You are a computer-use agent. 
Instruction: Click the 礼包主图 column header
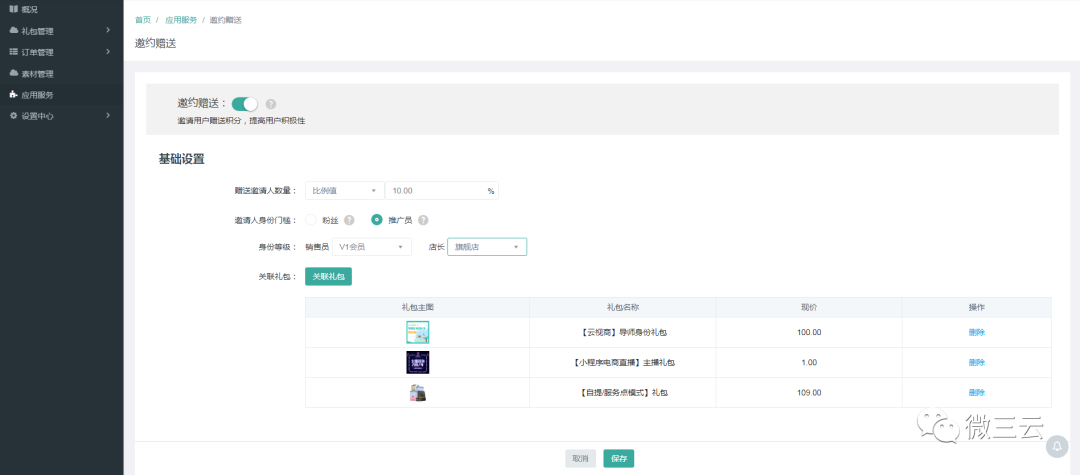pos(417,307)
